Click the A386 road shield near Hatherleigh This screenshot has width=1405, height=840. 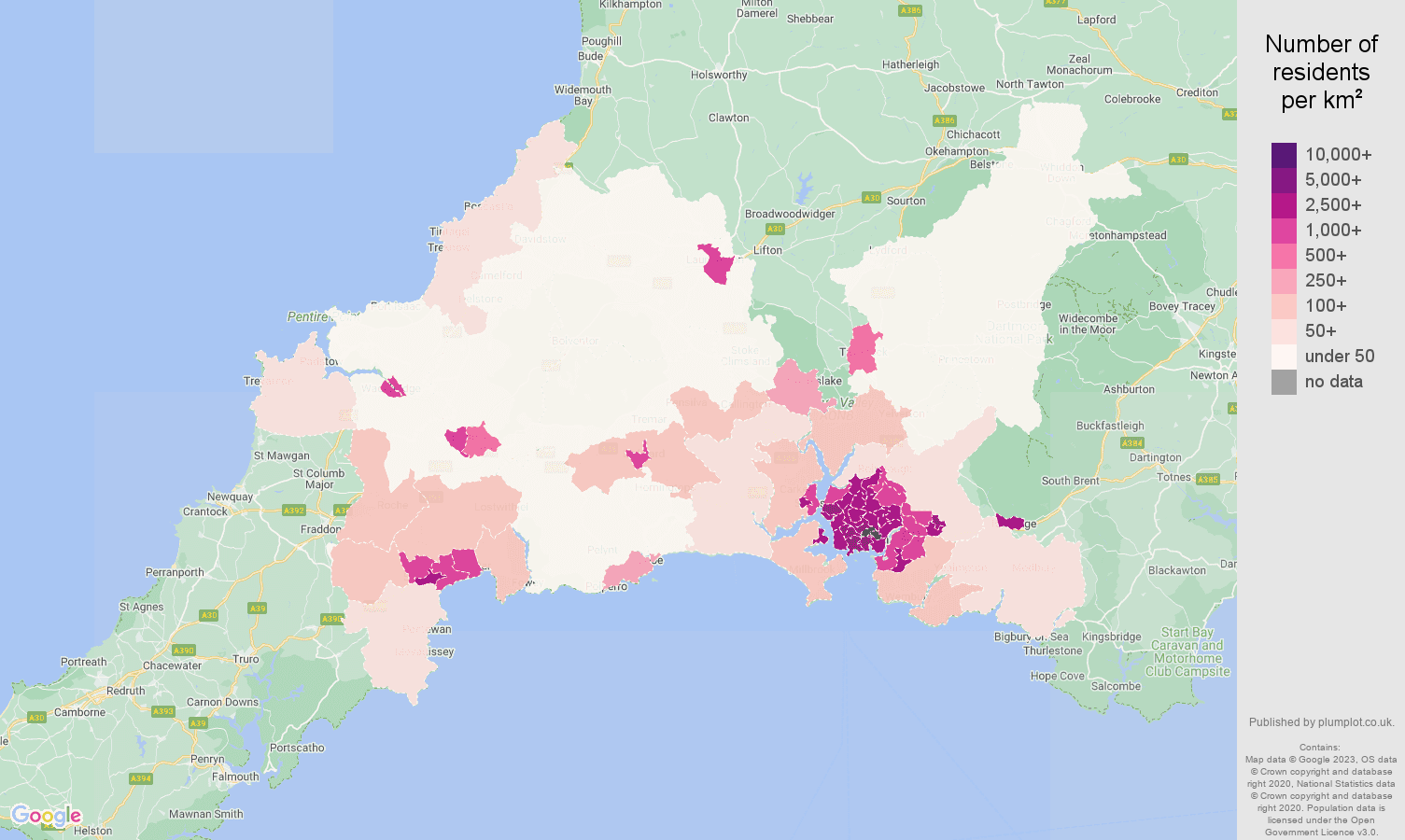(910, 11)
